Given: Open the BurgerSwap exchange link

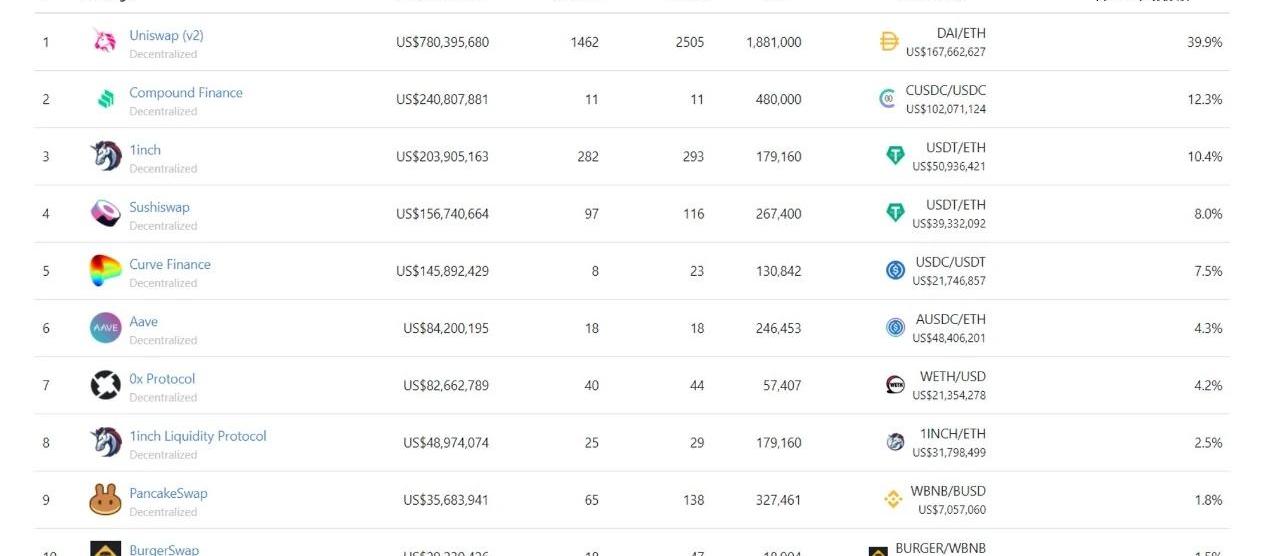Looking at the screenshot, I should (164, 549).
